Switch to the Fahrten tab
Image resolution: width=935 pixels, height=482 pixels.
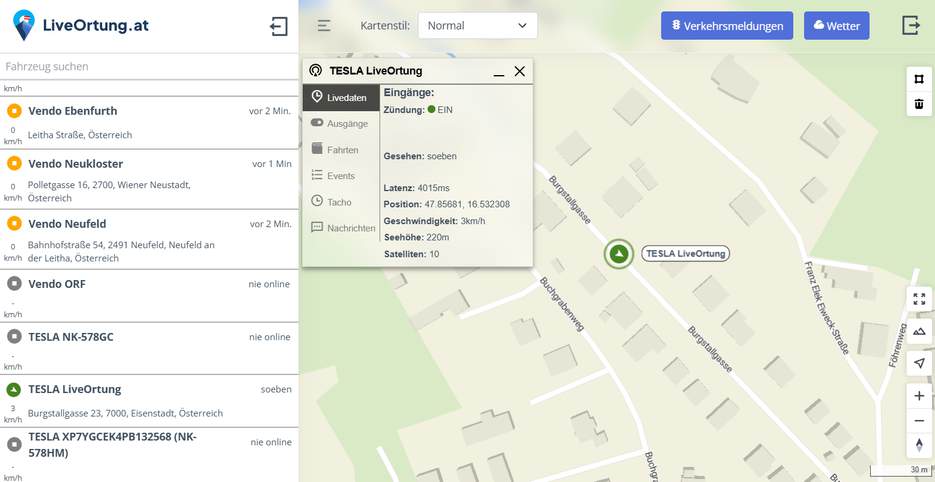click(341, 150)
